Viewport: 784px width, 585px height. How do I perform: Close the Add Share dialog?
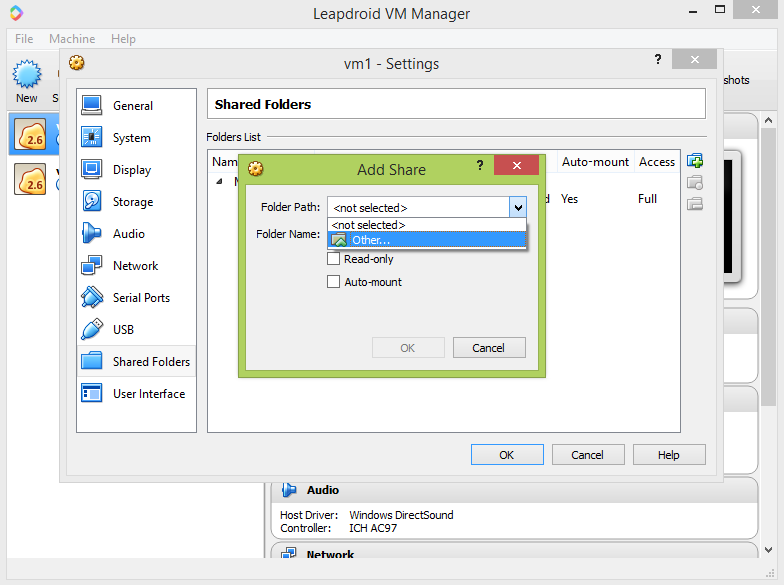coord(516,165)
